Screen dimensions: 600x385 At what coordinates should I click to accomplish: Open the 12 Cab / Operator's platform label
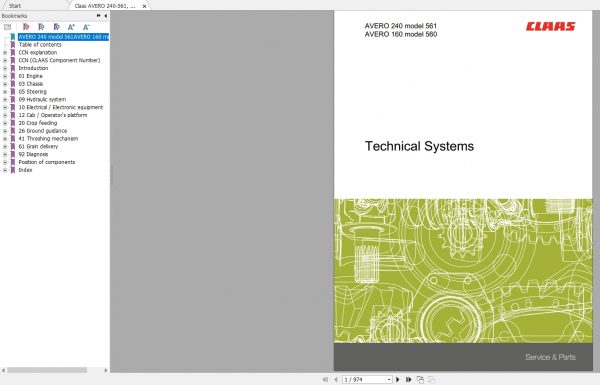click(x=53, y=115)
